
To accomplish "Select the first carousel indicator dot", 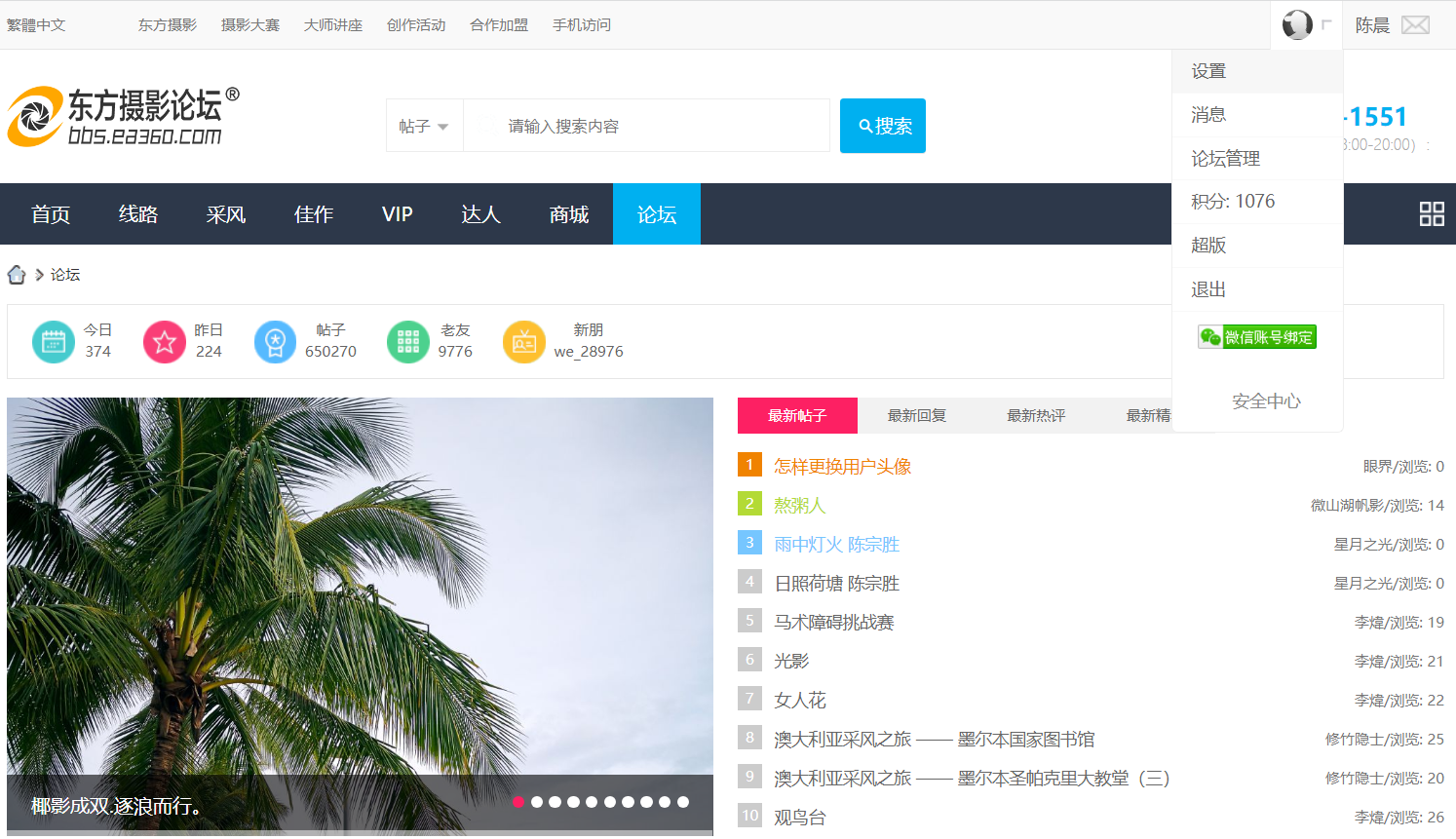I will tap(518, 802).
